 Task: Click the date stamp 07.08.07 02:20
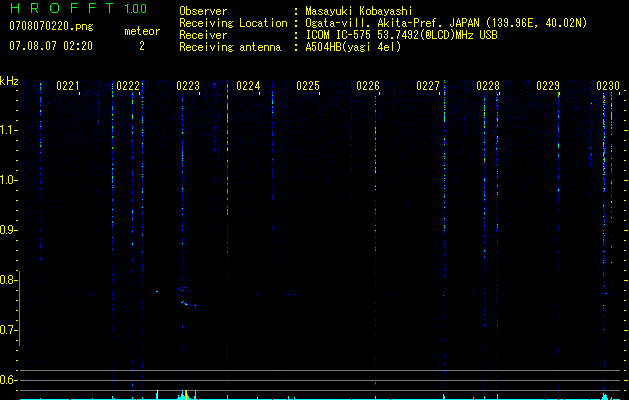click(51, 46)
